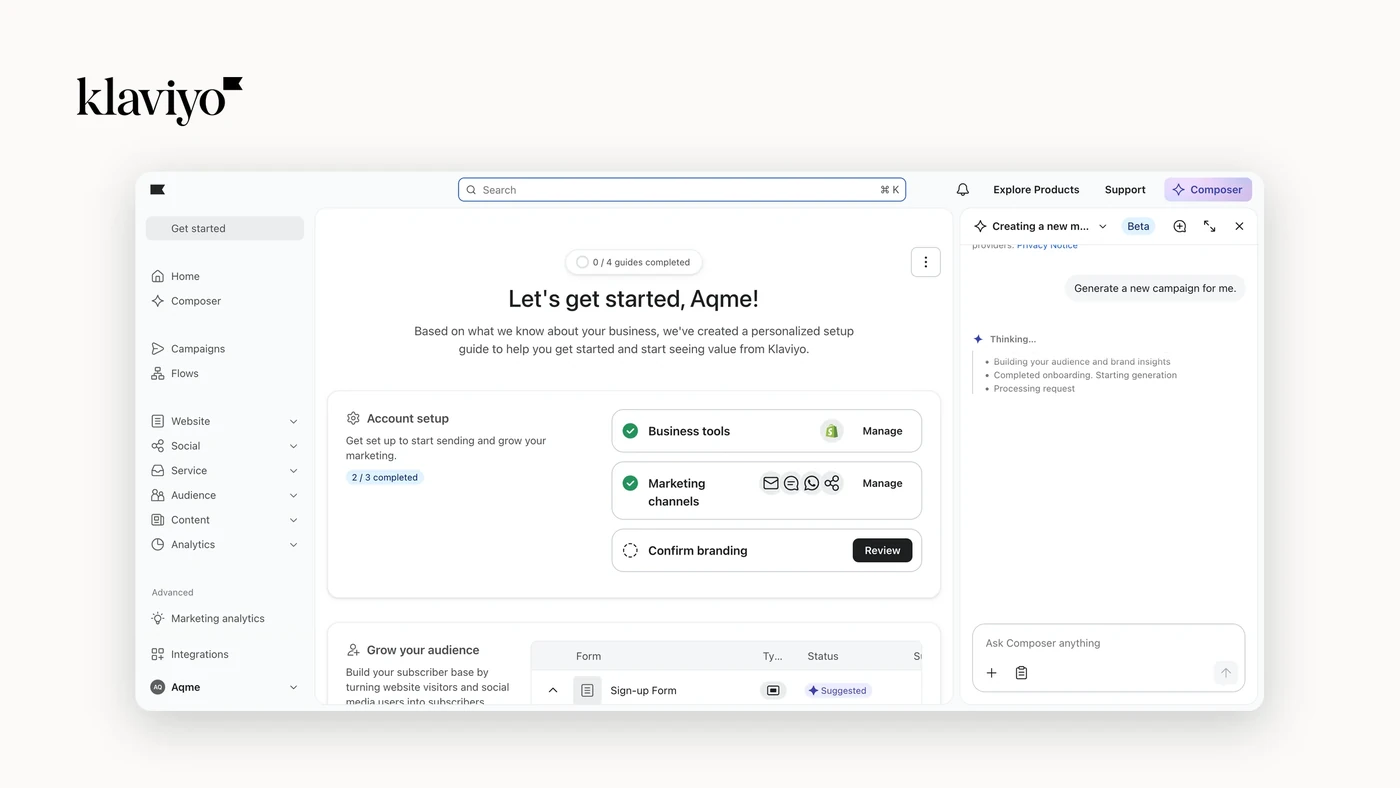Click Manage for Business tools
The width and height of the screenshot is (1400, 788).
tap(882, 431)
